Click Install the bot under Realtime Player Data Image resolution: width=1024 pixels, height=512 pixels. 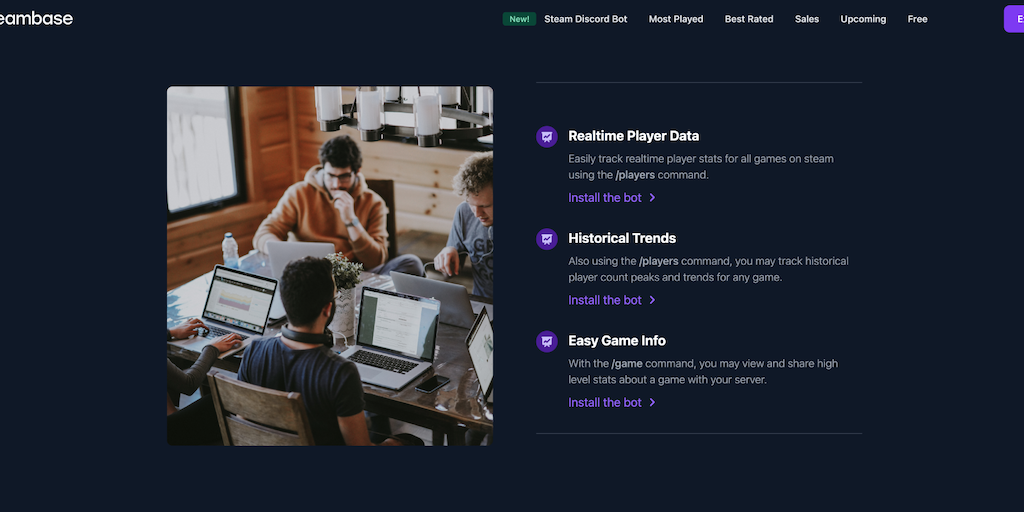605,197
